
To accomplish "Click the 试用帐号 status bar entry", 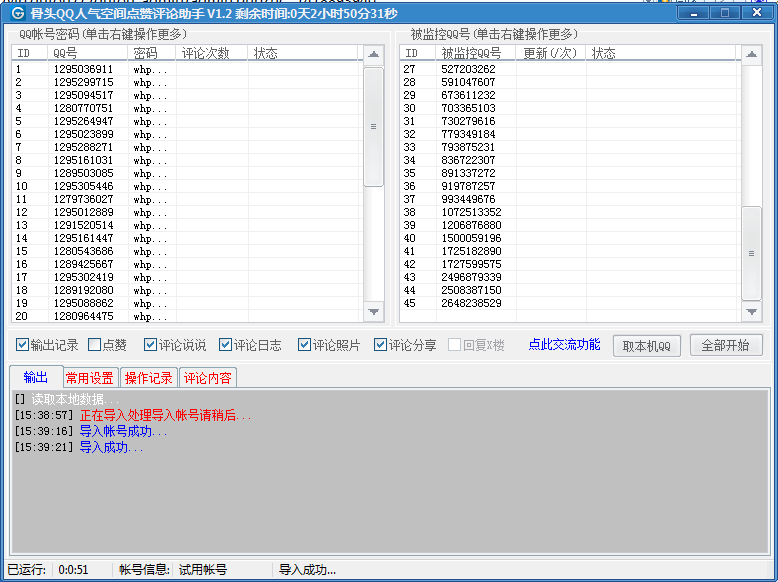I will (x=203, y=570).
